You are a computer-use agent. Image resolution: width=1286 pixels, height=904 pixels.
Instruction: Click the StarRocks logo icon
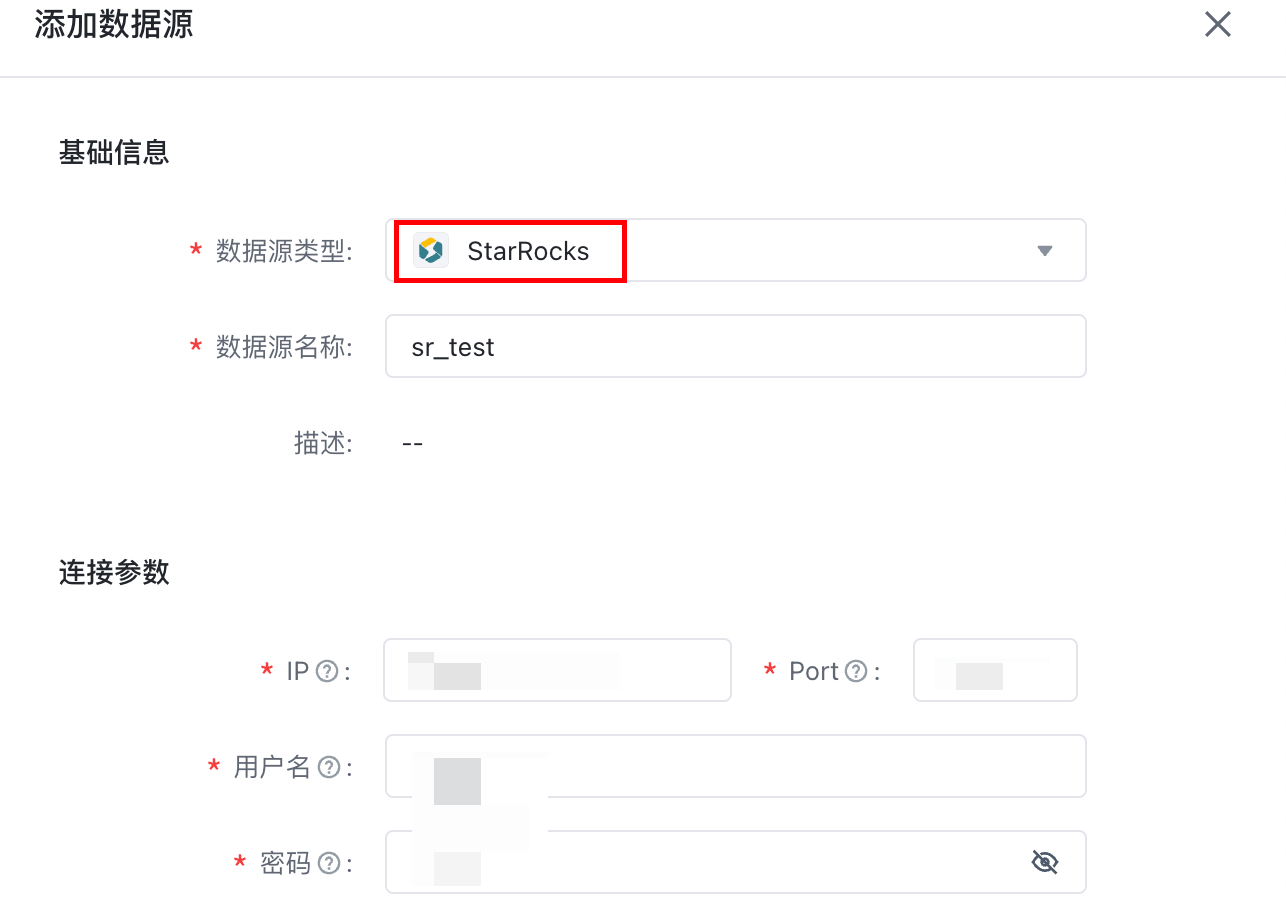pos(431,251)
